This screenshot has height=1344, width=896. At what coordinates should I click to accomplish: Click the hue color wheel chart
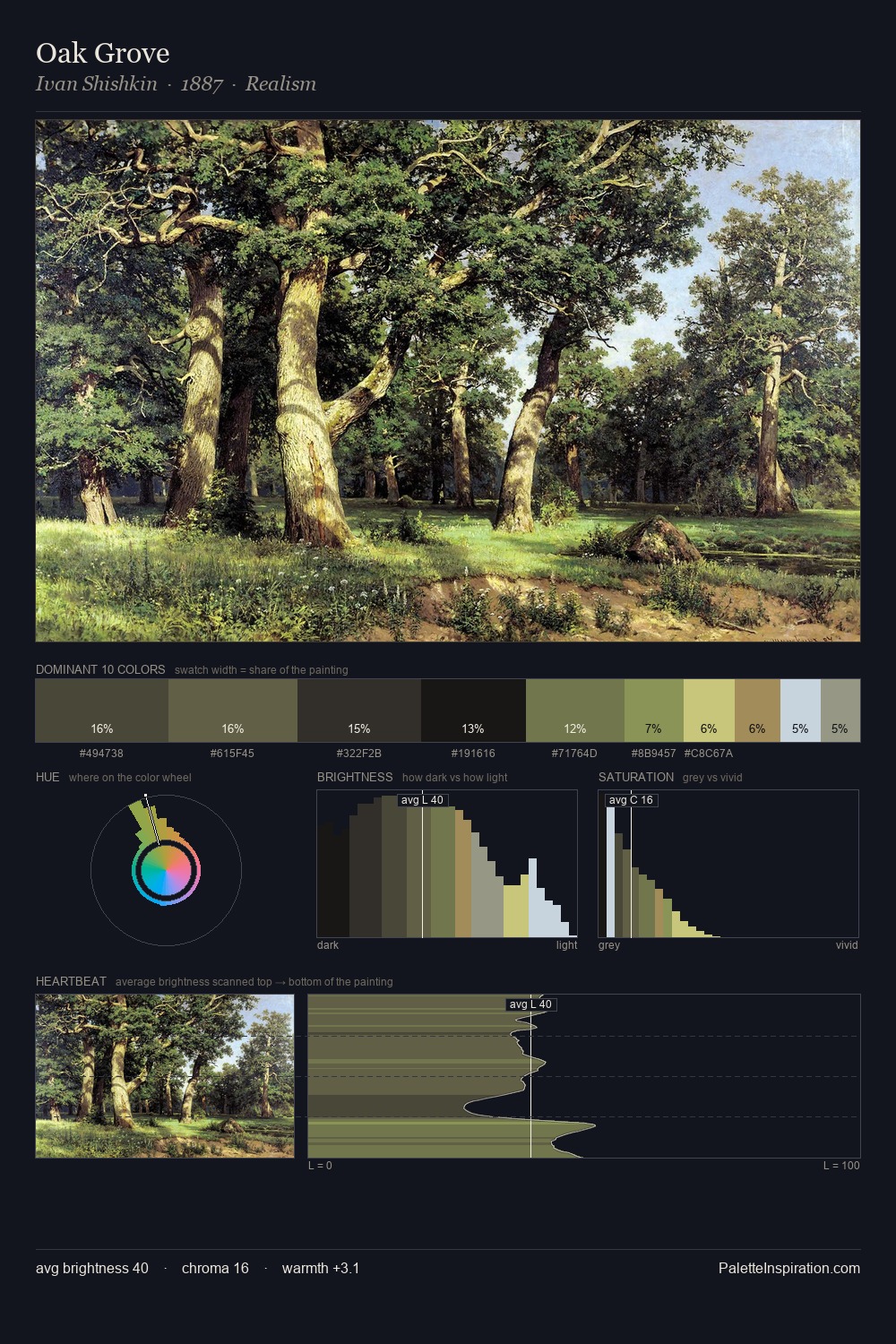tap(166, 869)
